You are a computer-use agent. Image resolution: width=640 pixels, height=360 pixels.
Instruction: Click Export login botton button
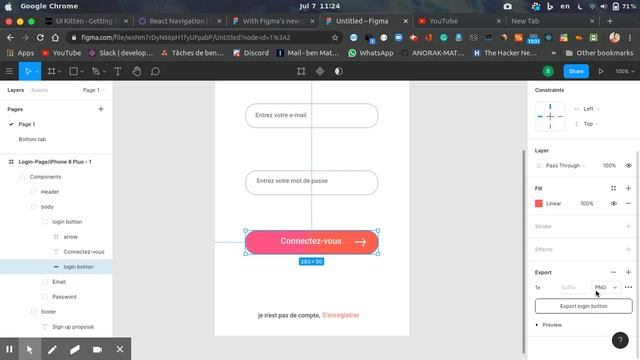click(x=584, y=306)
